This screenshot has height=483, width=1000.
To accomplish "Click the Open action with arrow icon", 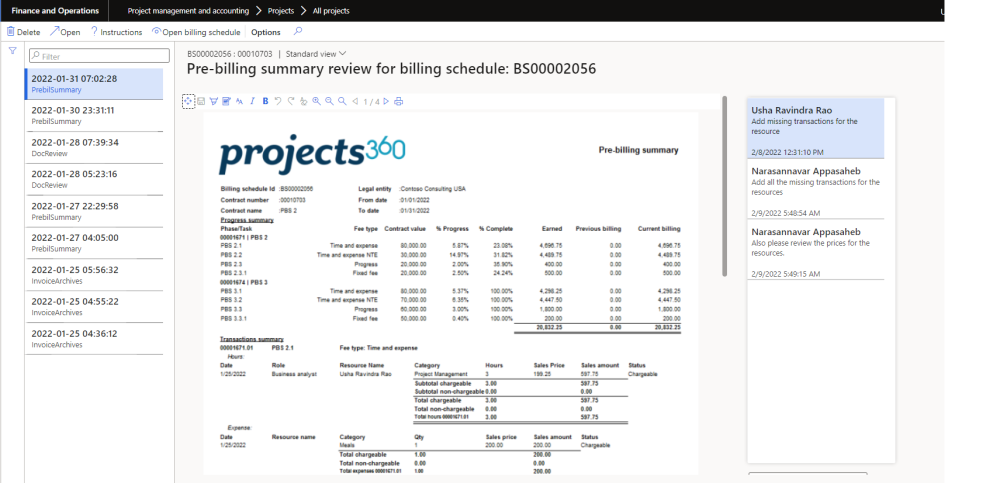I will click(x=65, y=32).
